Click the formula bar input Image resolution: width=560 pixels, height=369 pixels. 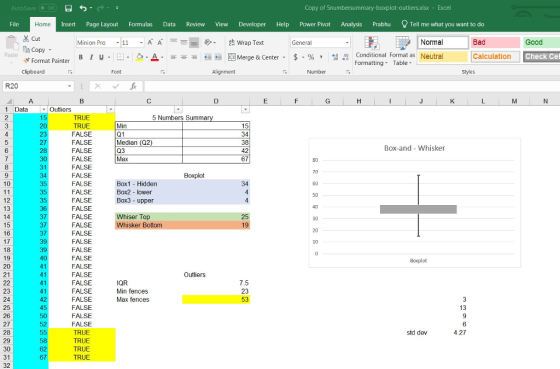352,86
